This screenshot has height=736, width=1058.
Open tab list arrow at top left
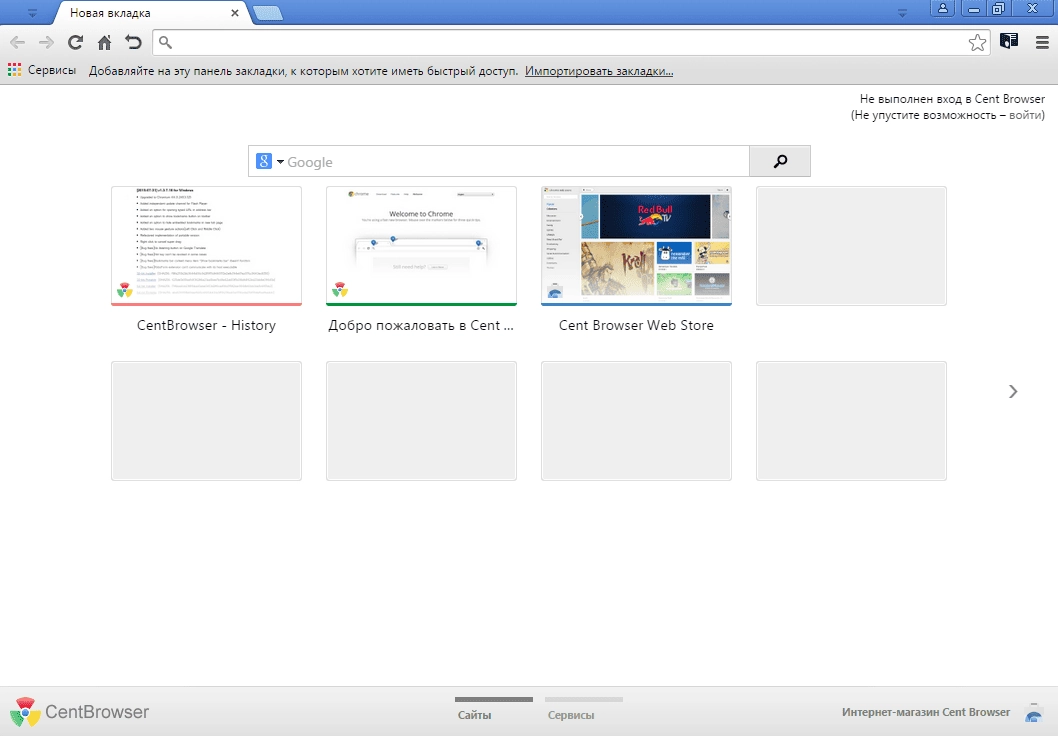pyautogui.click(x=32, y=13)
